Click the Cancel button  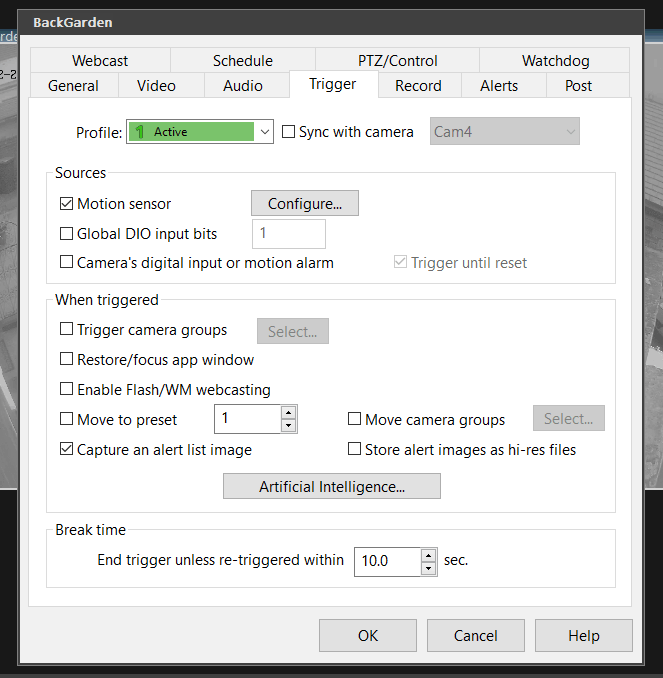point(476,636)
